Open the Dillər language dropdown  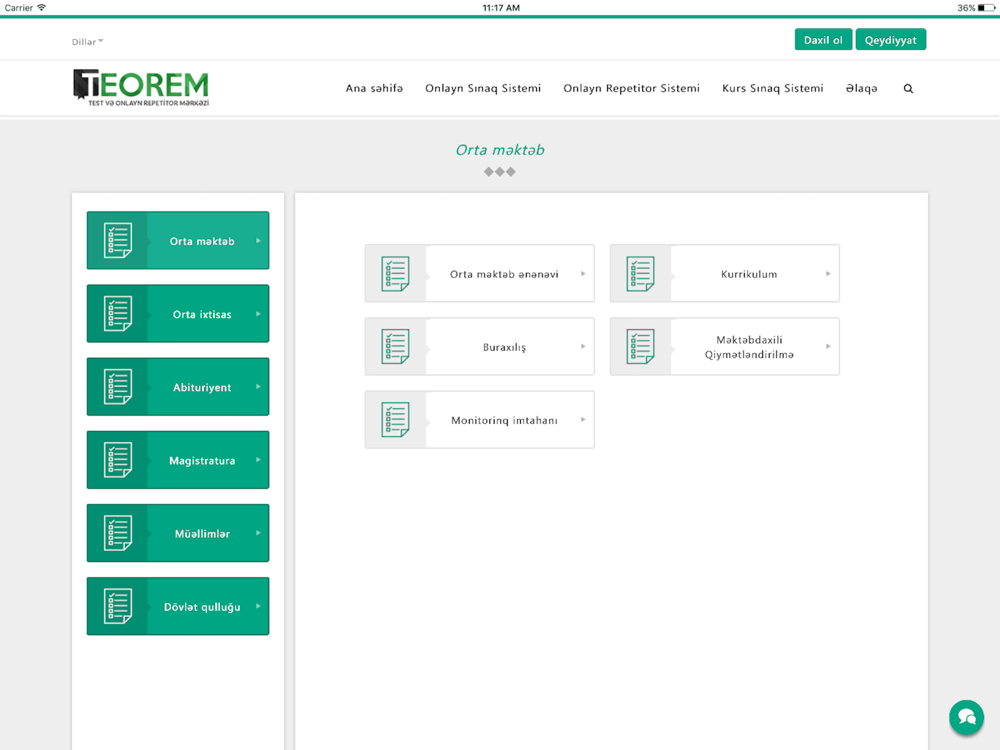click(x=87, y=41)
